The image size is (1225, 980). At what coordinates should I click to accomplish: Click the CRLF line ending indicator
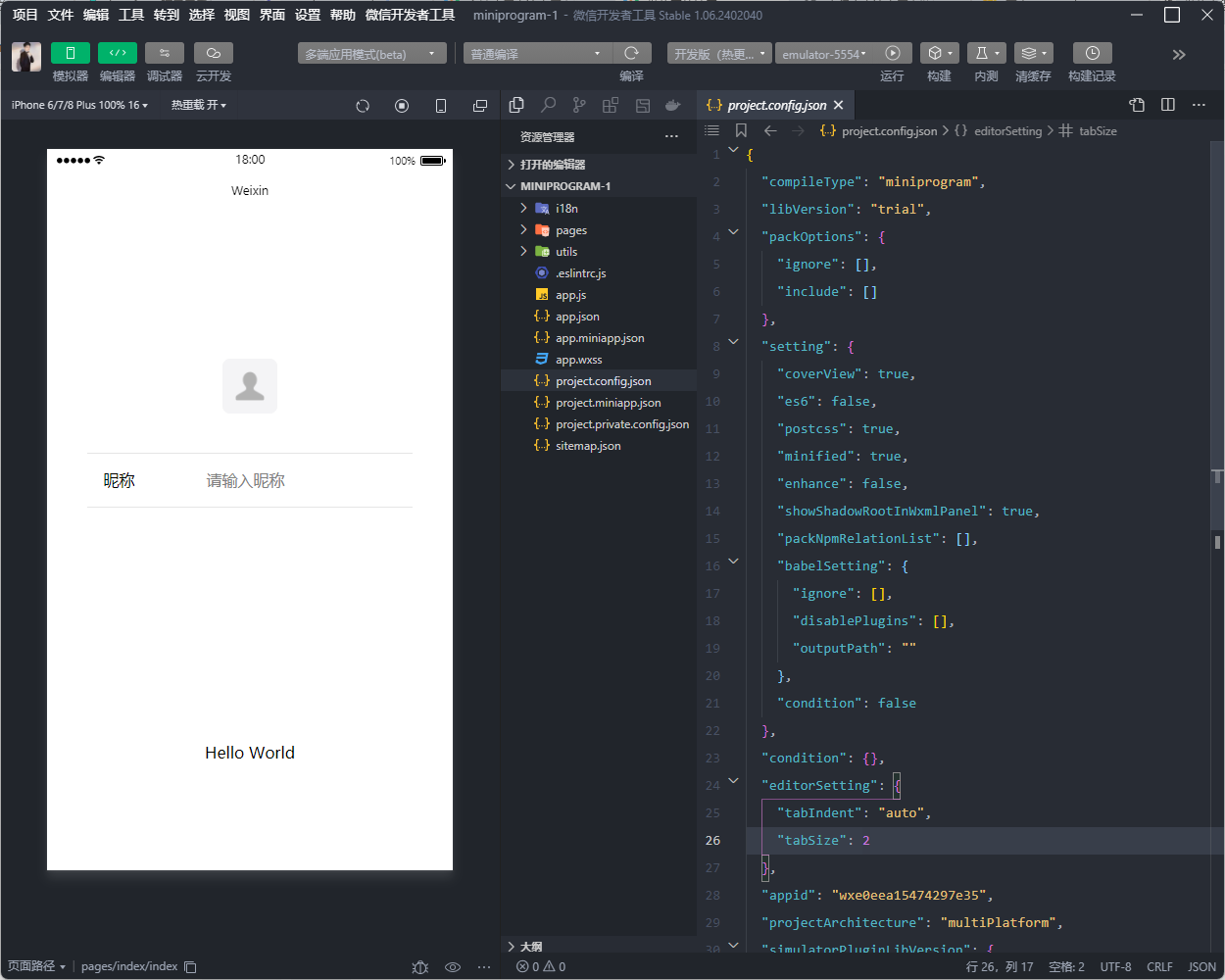click(x=1159, y=967)
